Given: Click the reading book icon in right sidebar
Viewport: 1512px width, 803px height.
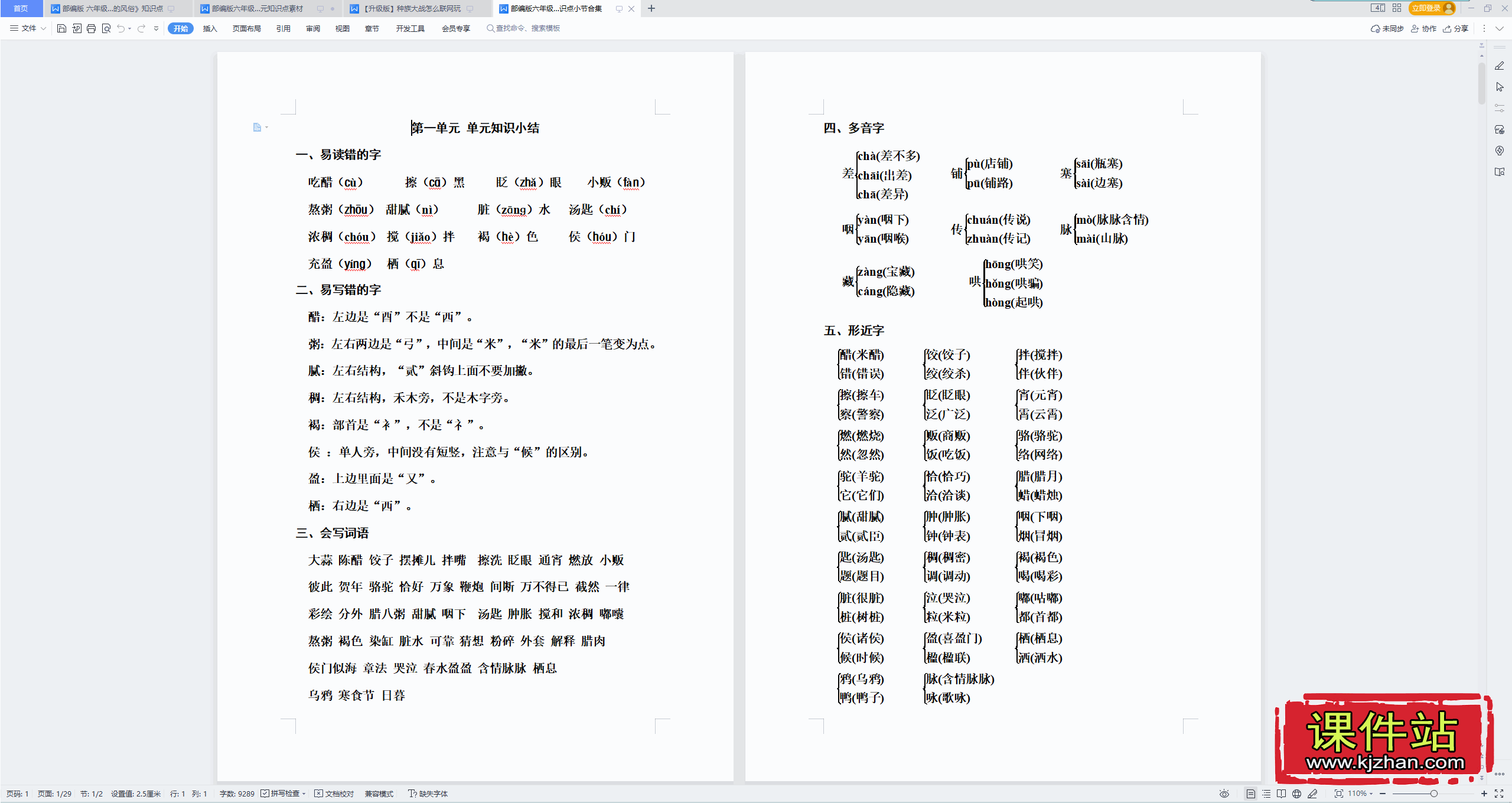Looking at the screenshot, I should tap(1500, 172).
